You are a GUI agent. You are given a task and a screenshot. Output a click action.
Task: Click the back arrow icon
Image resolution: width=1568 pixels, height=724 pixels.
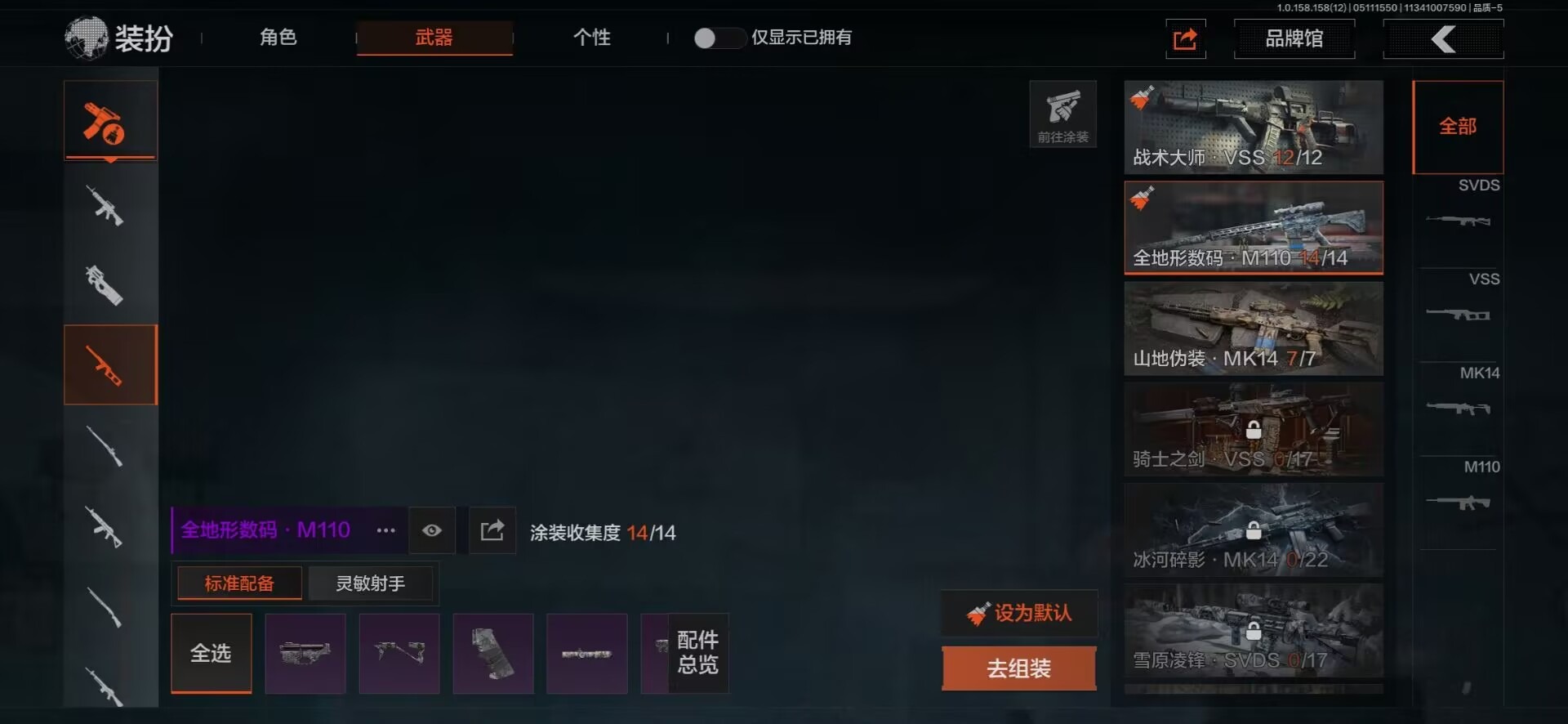click(1443, 38)
